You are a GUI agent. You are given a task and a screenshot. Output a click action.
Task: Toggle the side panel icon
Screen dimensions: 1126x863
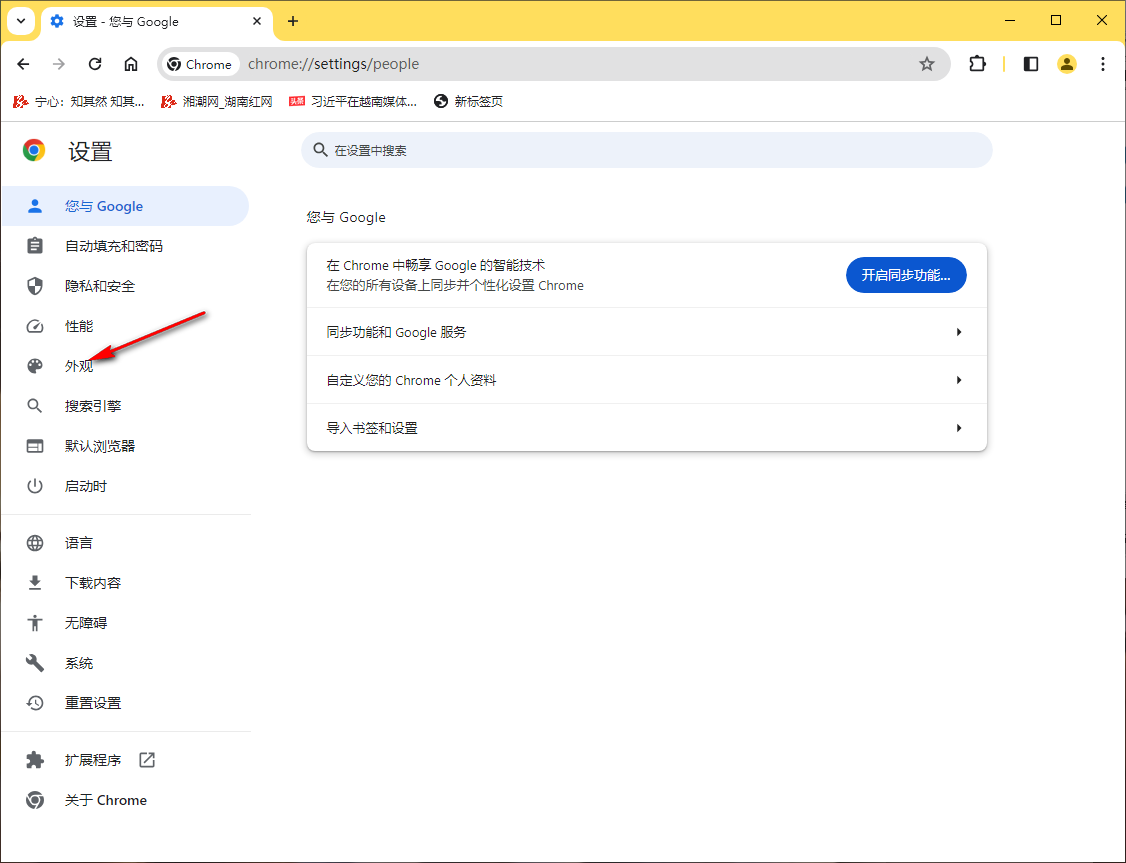click(x=1030, y=64)
